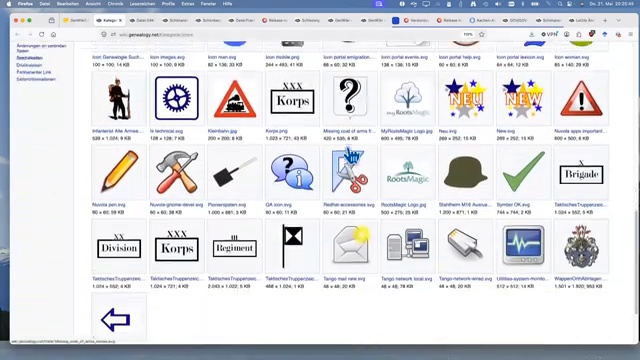Open a new browser tab
The width and height of the screenshot is (640, 360).
click(605, 20)
